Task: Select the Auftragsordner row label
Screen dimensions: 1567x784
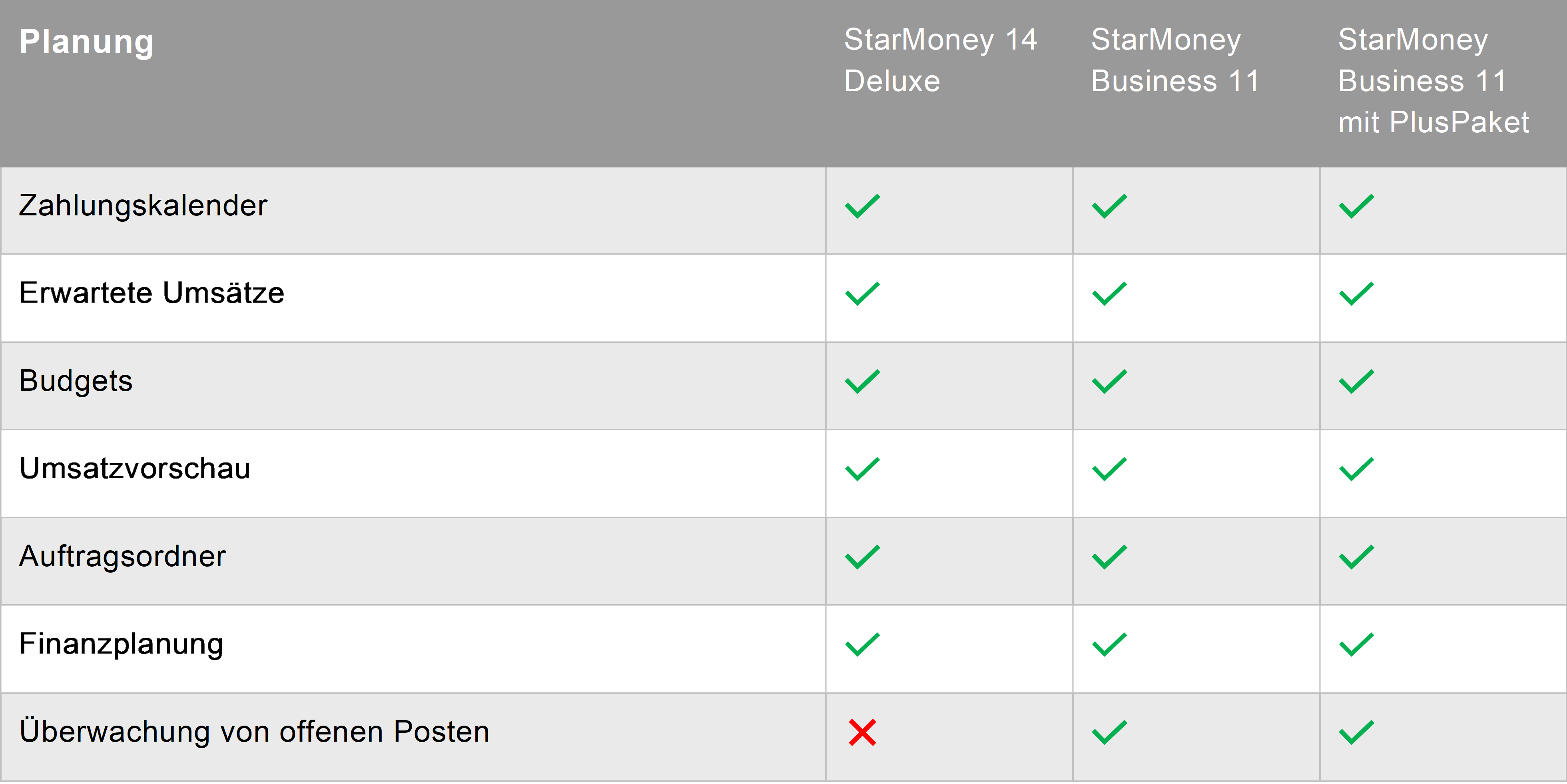Action: [122, 556]
